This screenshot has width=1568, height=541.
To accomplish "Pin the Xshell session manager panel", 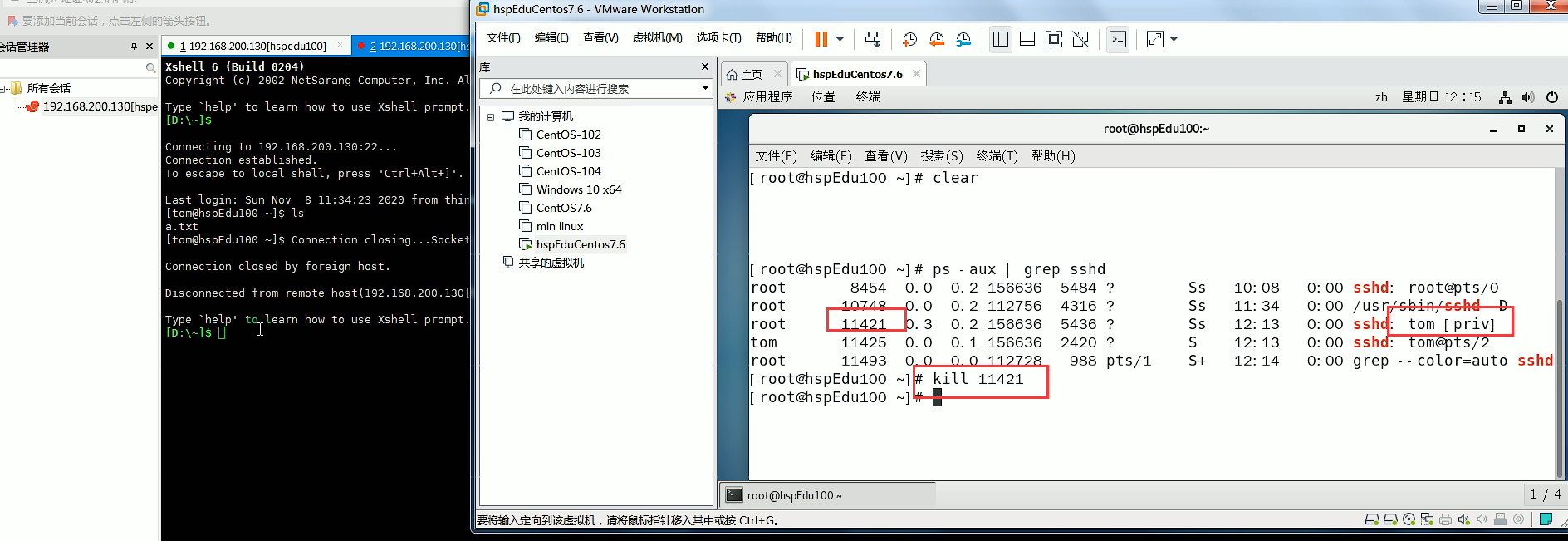I will [134, 46].
